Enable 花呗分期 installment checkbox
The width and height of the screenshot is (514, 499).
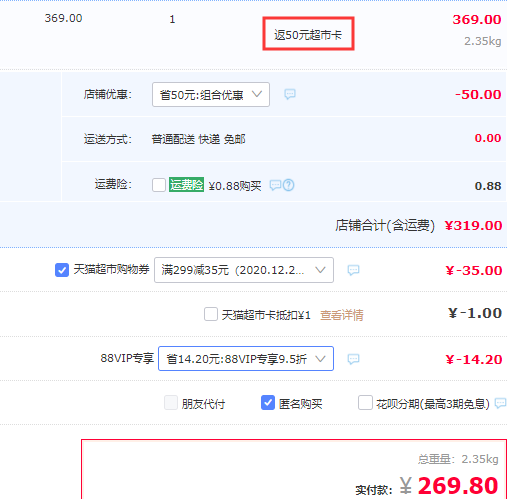[x=365, y=403]
